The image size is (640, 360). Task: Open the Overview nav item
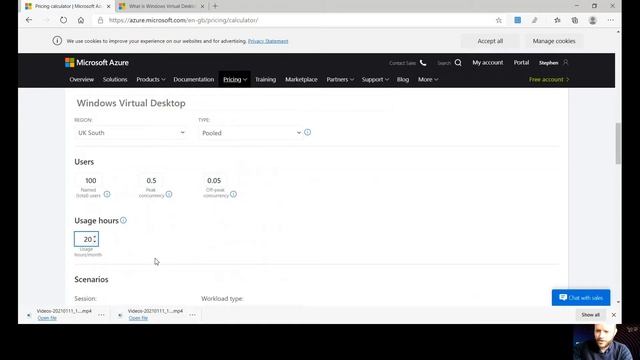pyautogui.click(x=82, y=80)
